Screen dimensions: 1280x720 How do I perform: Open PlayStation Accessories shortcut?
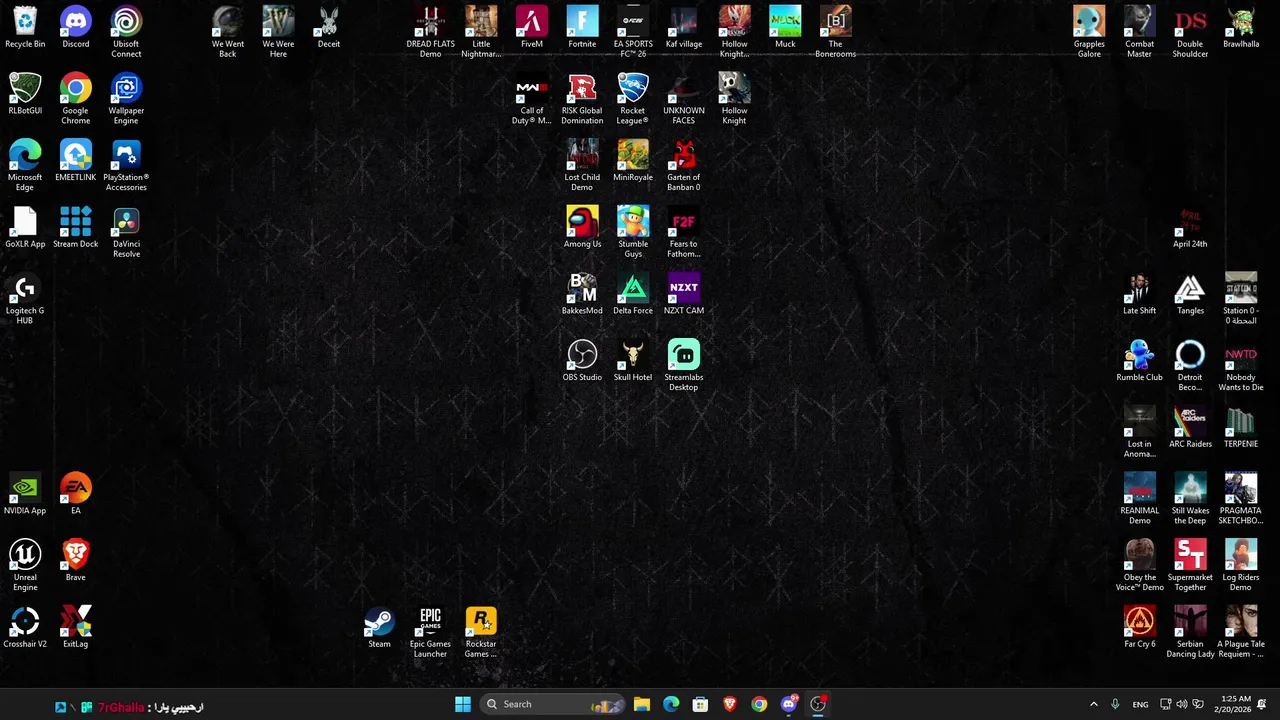click(x=126, y=166)
